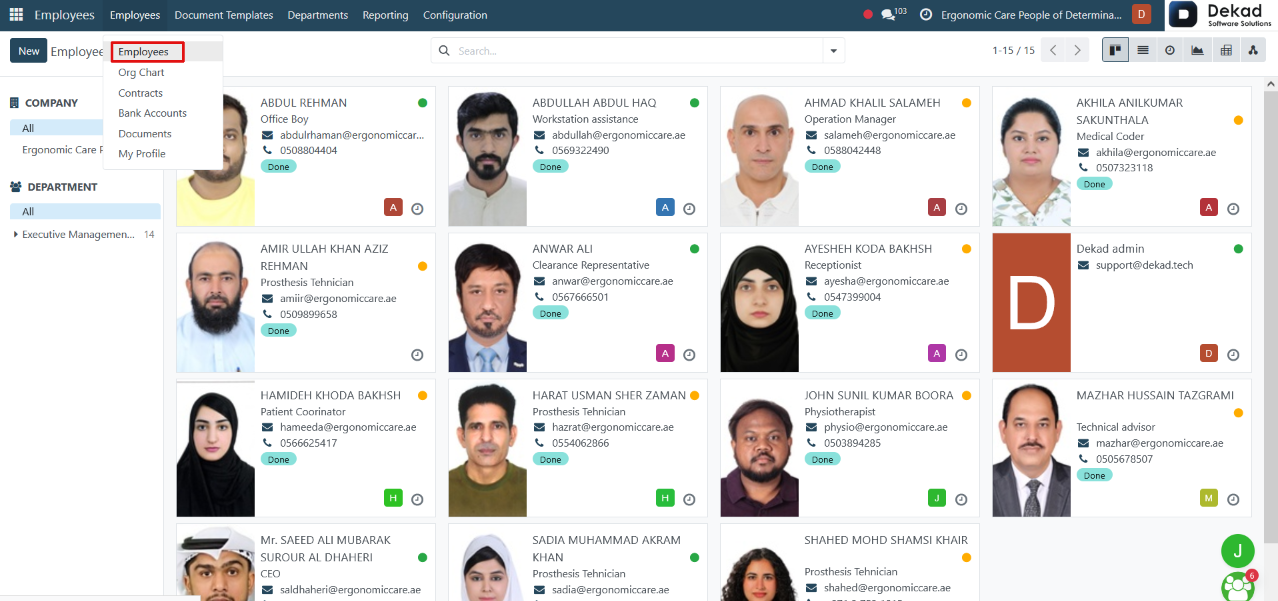Switch to Hierarchy org view
Viewport: 1278px width, 601px height.
coord(1252,50)
